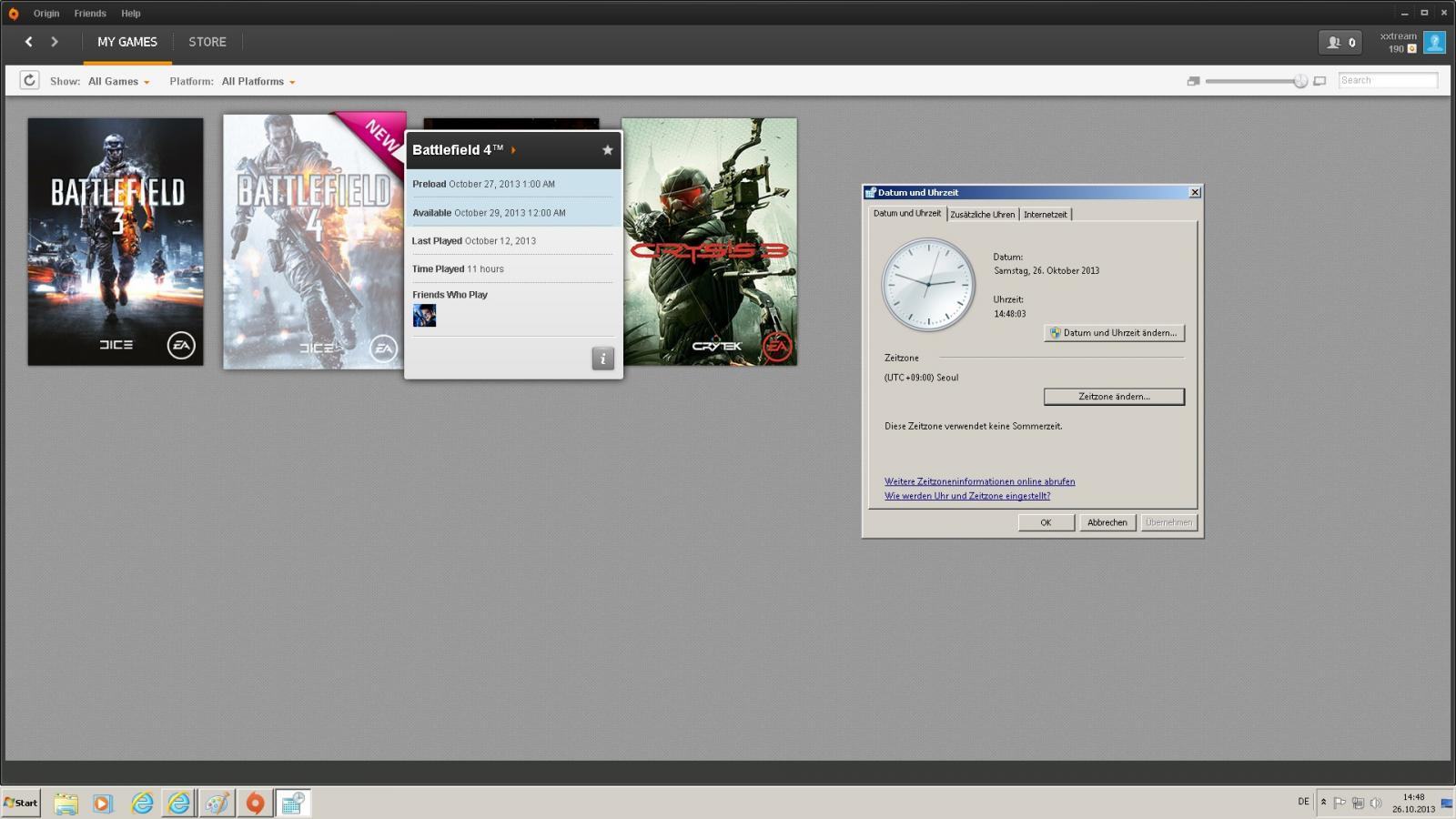Switch to the STORE tab
Screen dimensions: 1456x819
(207, 42)
